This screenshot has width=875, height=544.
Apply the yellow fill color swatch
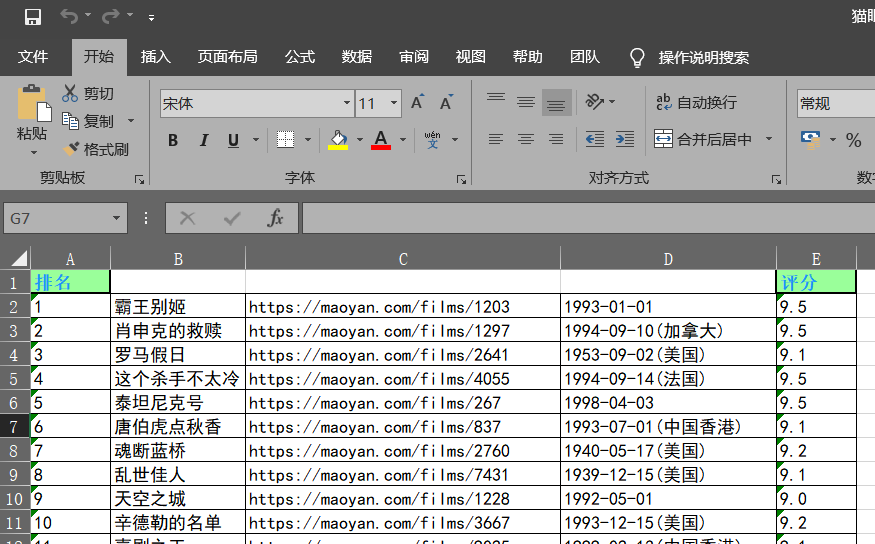(338, 140)
